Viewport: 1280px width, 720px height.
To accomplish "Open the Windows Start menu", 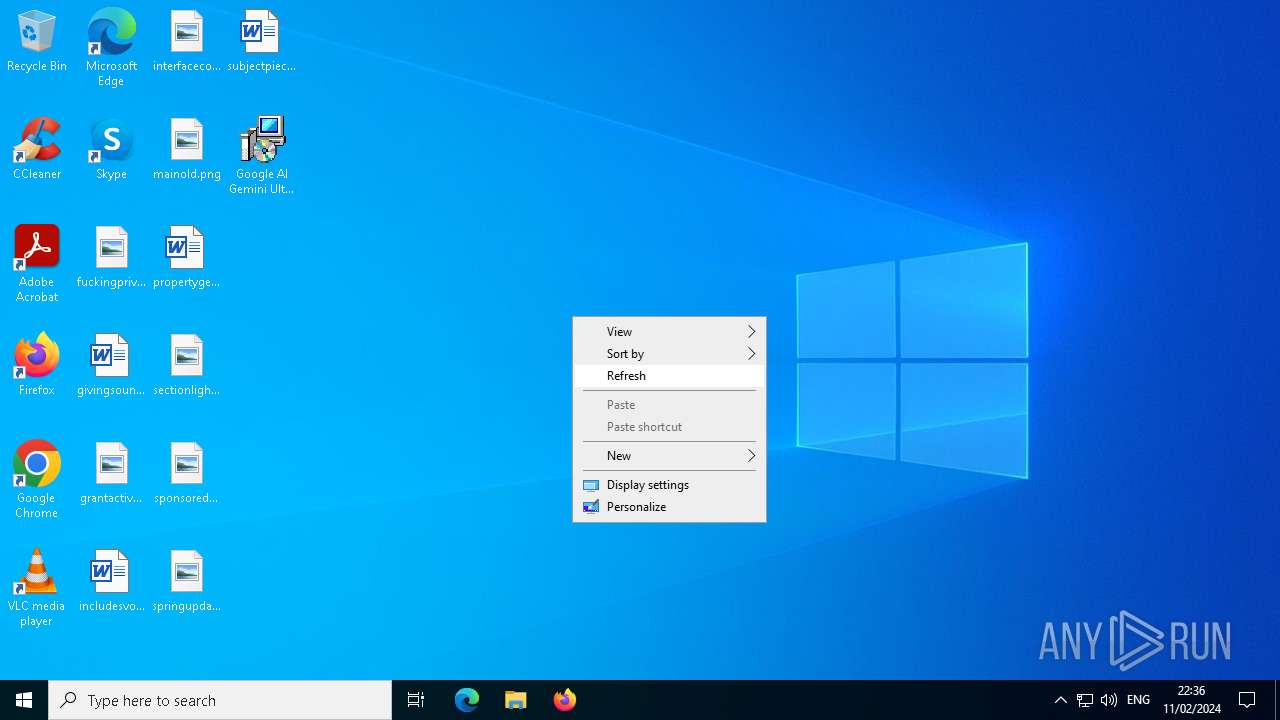I will [x=24, y=700].
